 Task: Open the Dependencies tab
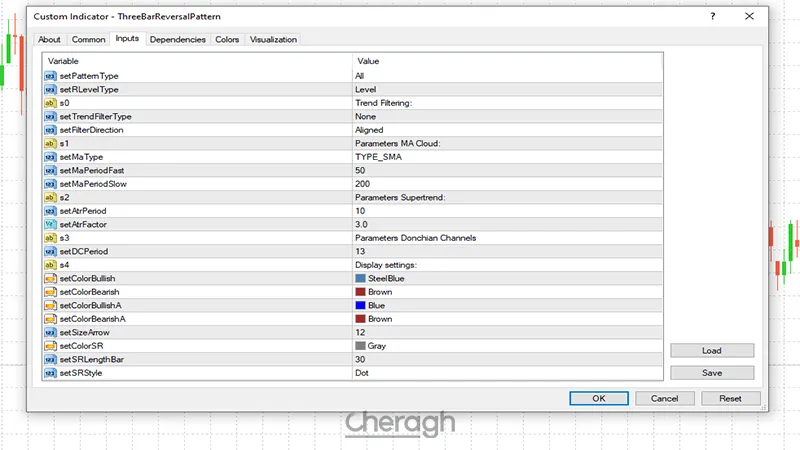pos(178,39)
